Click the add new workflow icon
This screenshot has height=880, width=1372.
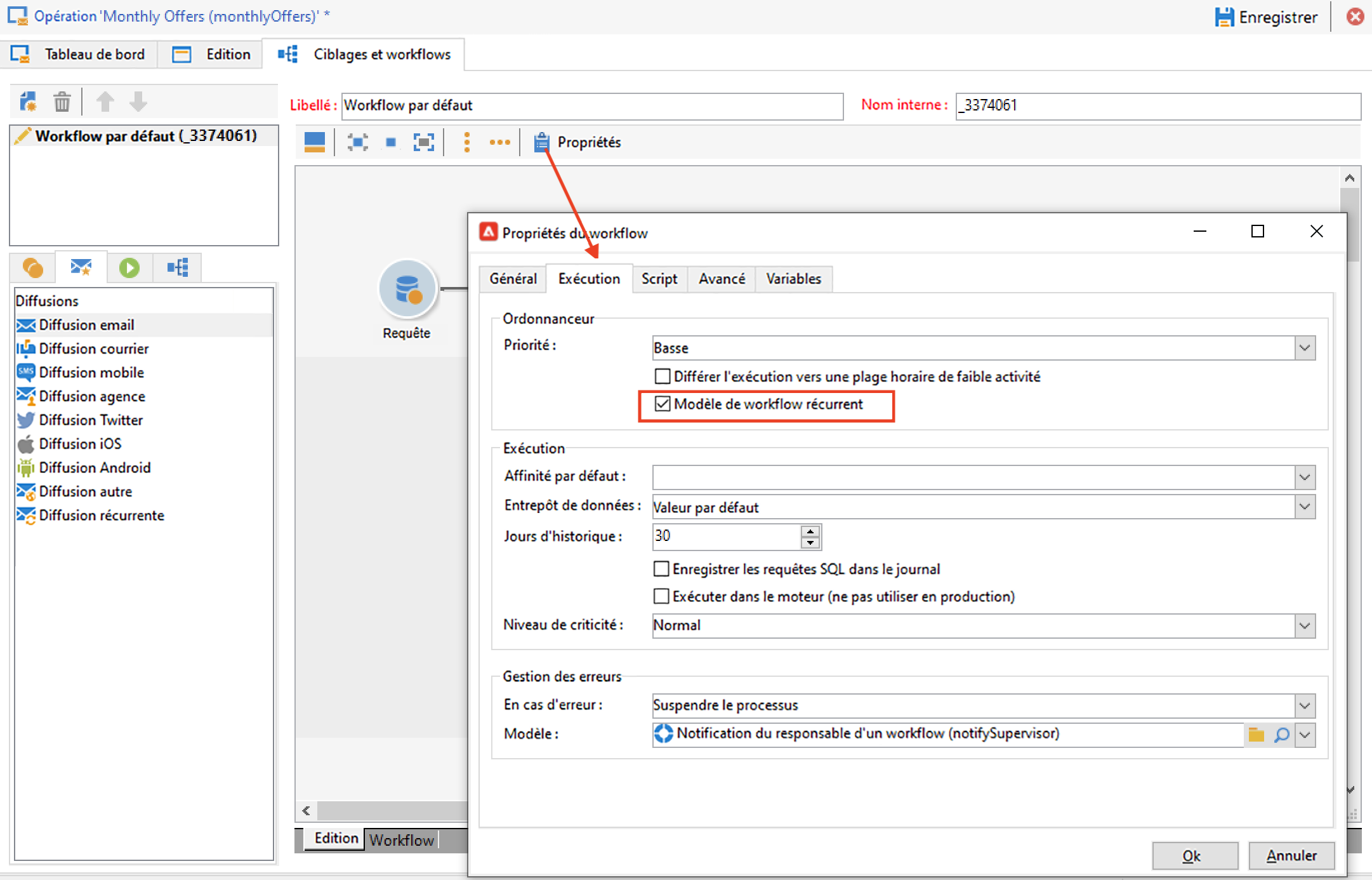coord(28,102)
